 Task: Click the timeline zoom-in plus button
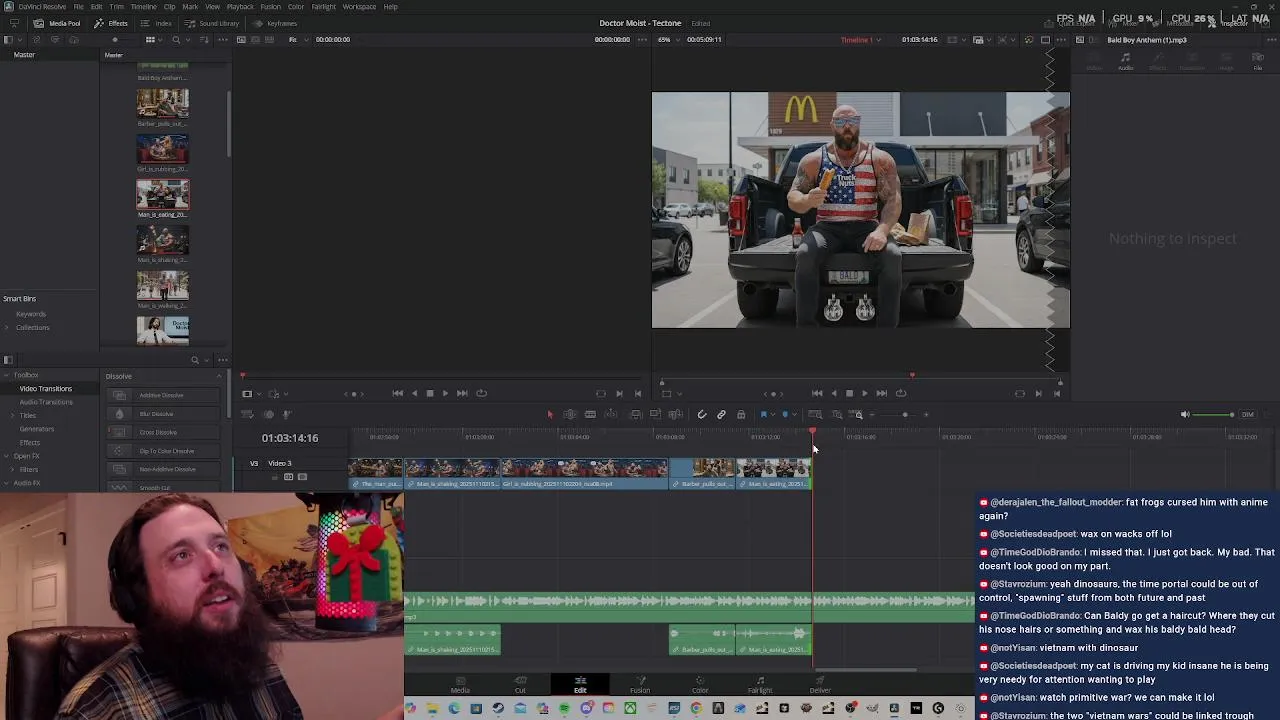coord(926,414)
